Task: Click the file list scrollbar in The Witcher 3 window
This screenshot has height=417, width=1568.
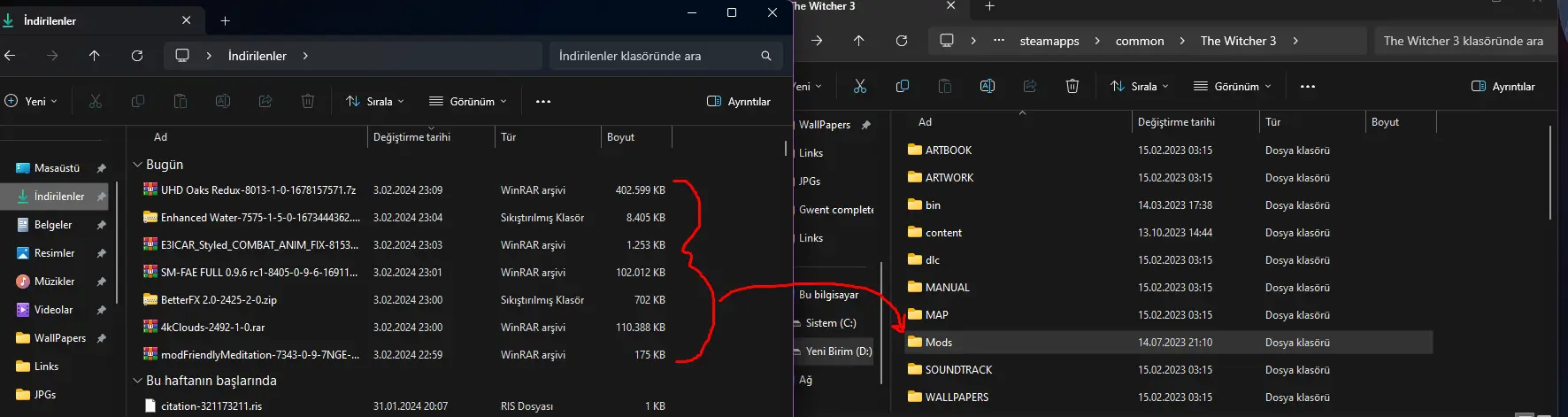Action: [x=1550, y=173]
